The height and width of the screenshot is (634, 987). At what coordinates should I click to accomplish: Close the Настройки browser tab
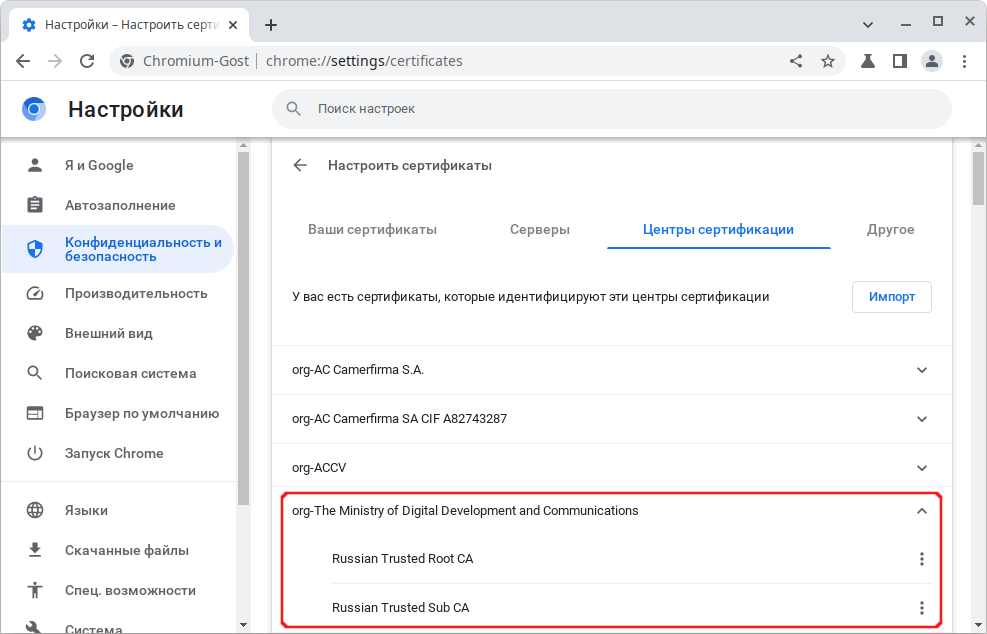pos(233,25)
